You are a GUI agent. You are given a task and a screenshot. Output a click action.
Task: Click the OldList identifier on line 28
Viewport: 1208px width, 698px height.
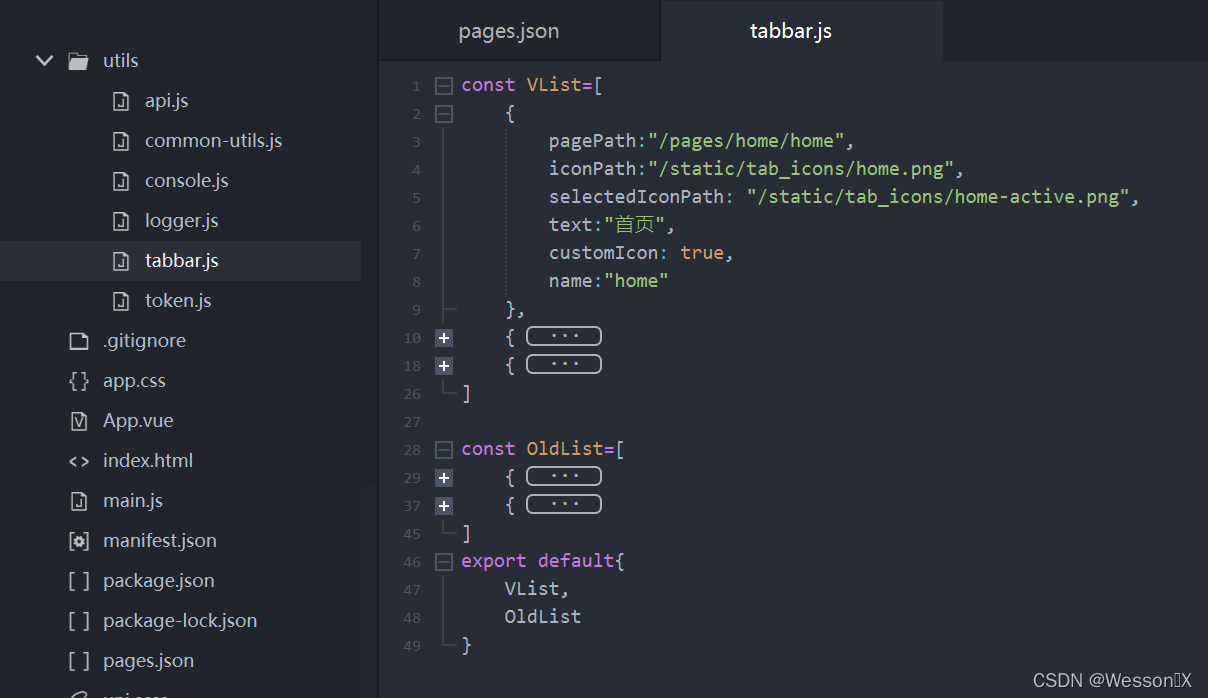coord(565,449)
